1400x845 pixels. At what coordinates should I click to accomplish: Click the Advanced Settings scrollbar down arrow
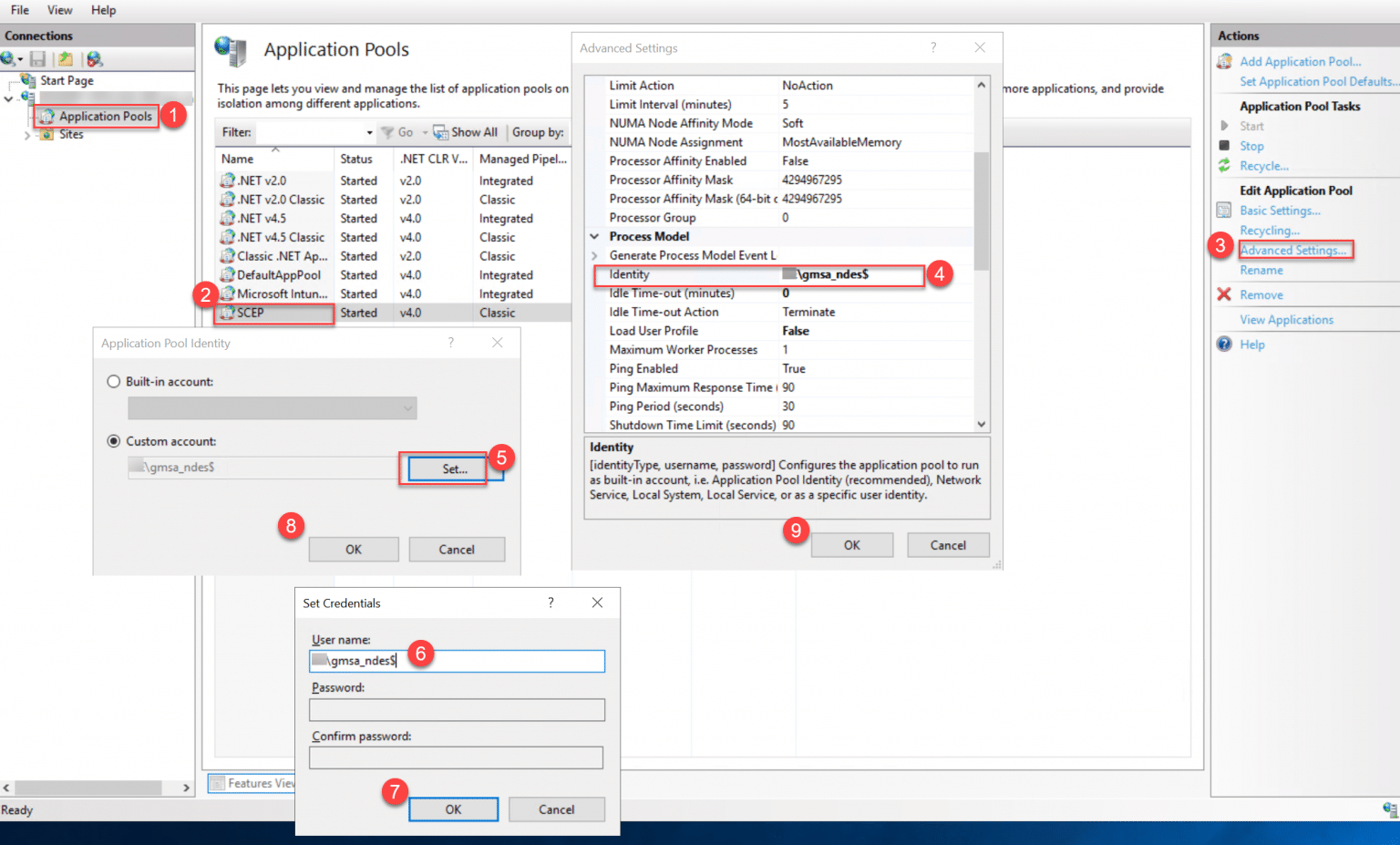pyautogui.click(x=981, y=423)
